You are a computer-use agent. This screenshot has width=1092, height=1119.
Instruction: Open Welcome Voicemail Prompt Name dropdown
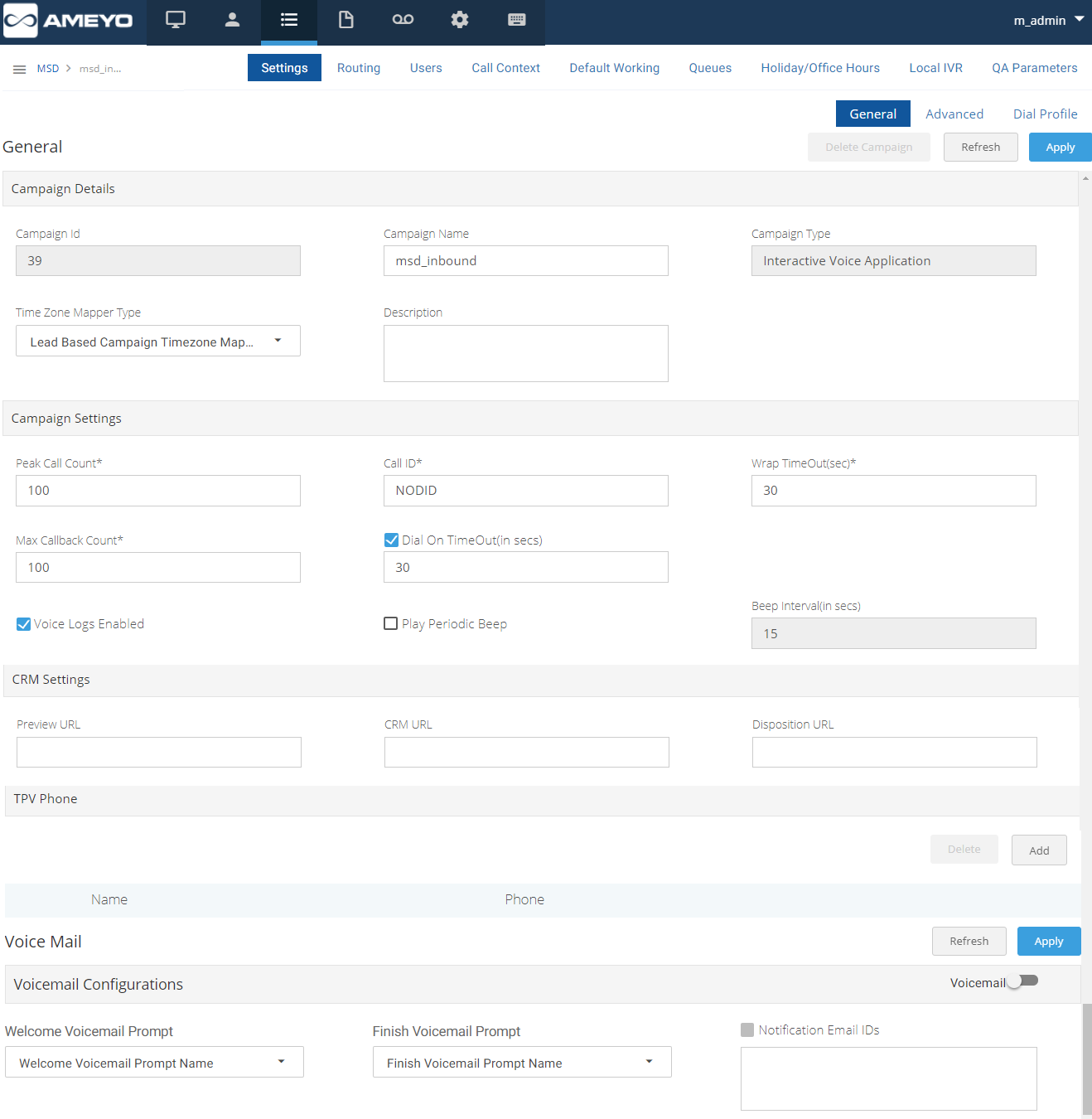pyautogui.click(x=154, y=1063)
